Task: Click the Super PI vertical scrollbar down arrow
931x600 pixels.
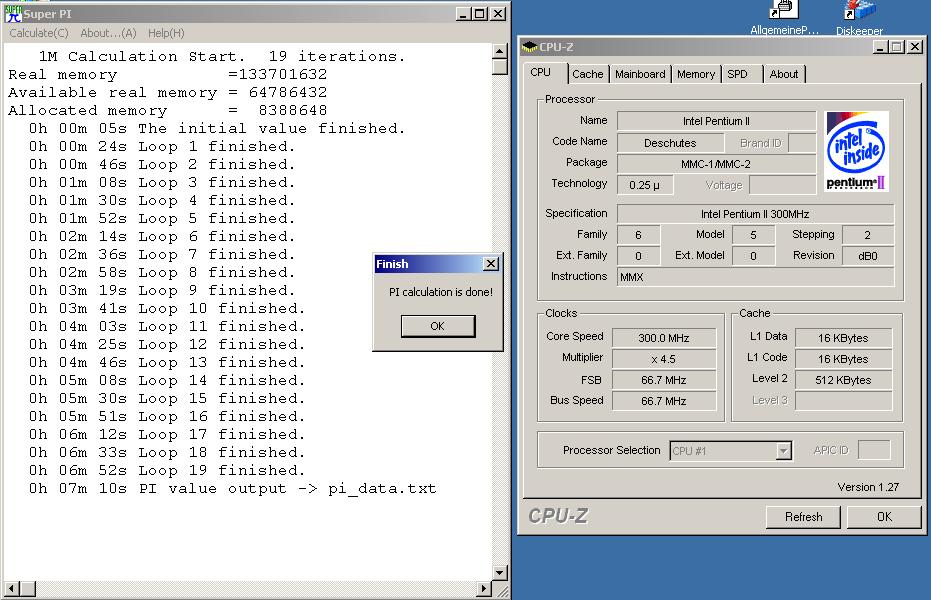Action: pos(500,573)
